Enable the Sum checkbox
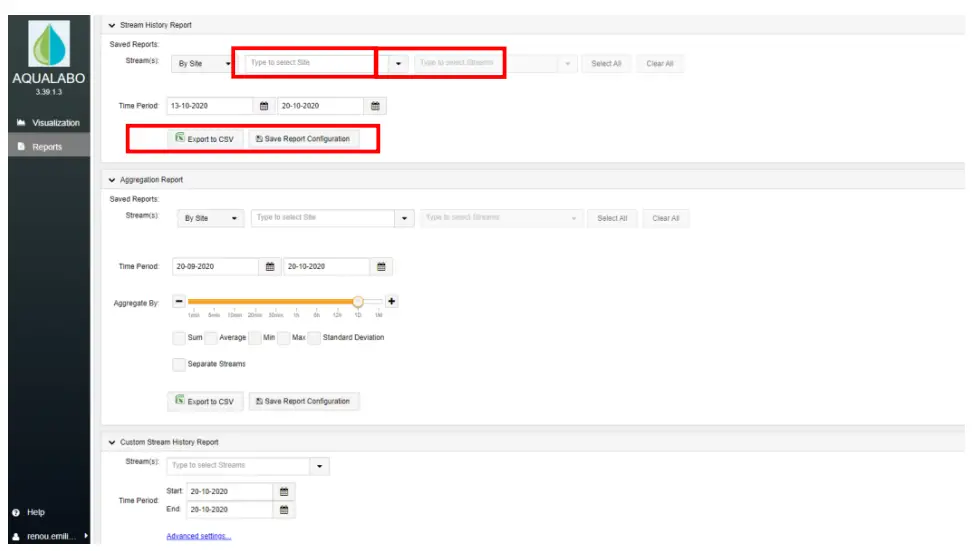The width and height of the screenshot is (973, 551). pos(179,338)
